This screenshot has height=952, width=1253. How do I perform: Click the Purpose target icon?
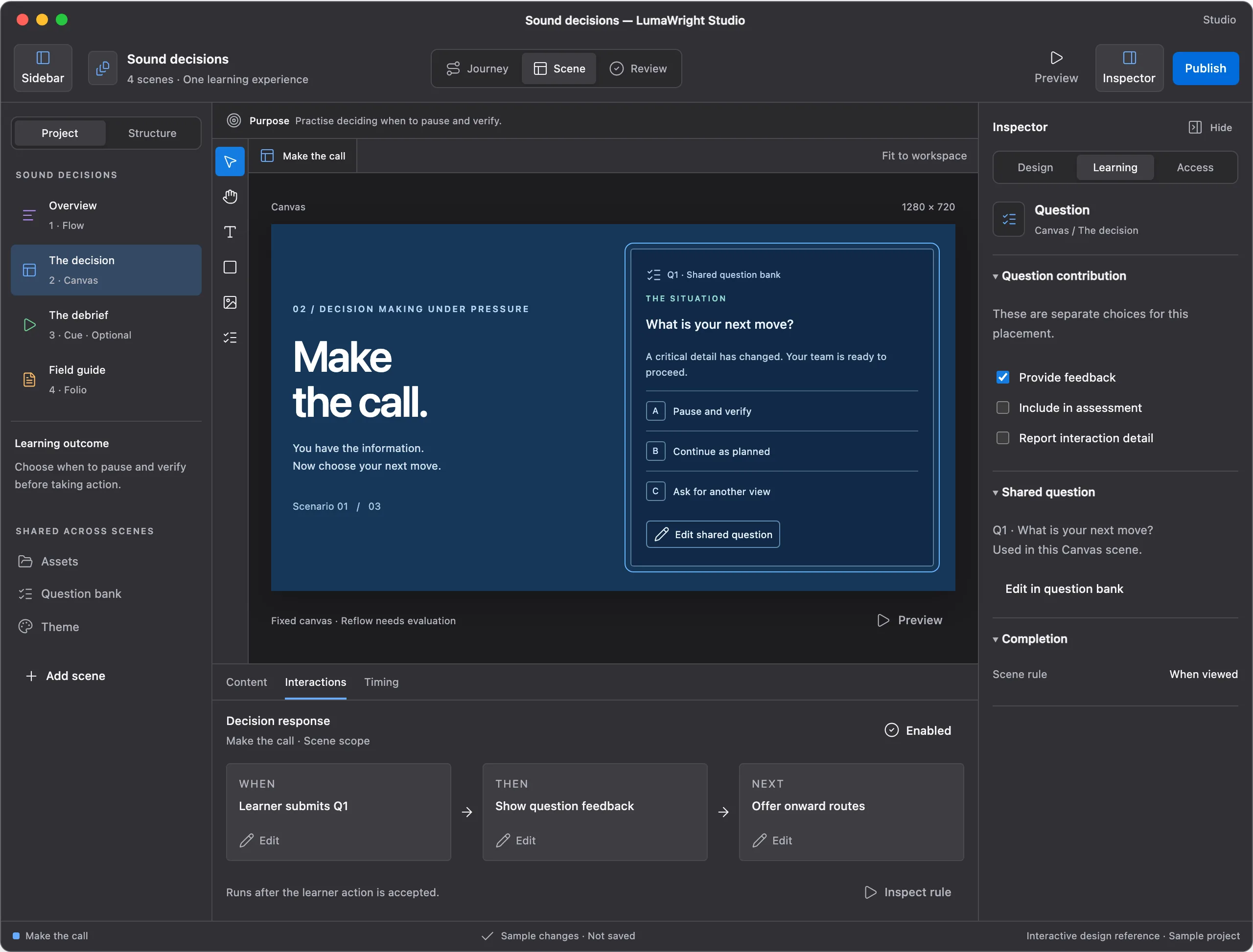tap(233, 120)
